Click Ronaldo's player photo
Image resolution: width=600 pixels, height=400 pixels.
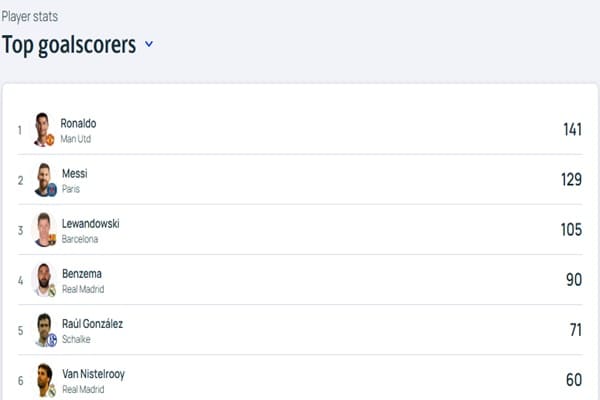(43, 129)
